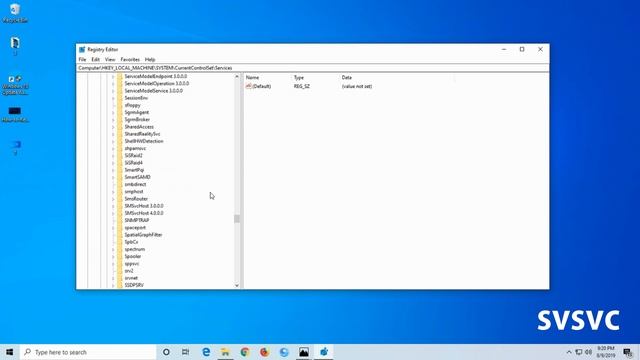Click the folder icon beside SMSvcHost 4.0.0.0
The height and width of the screenshot is (360, 640).
(x=120, y=213)
